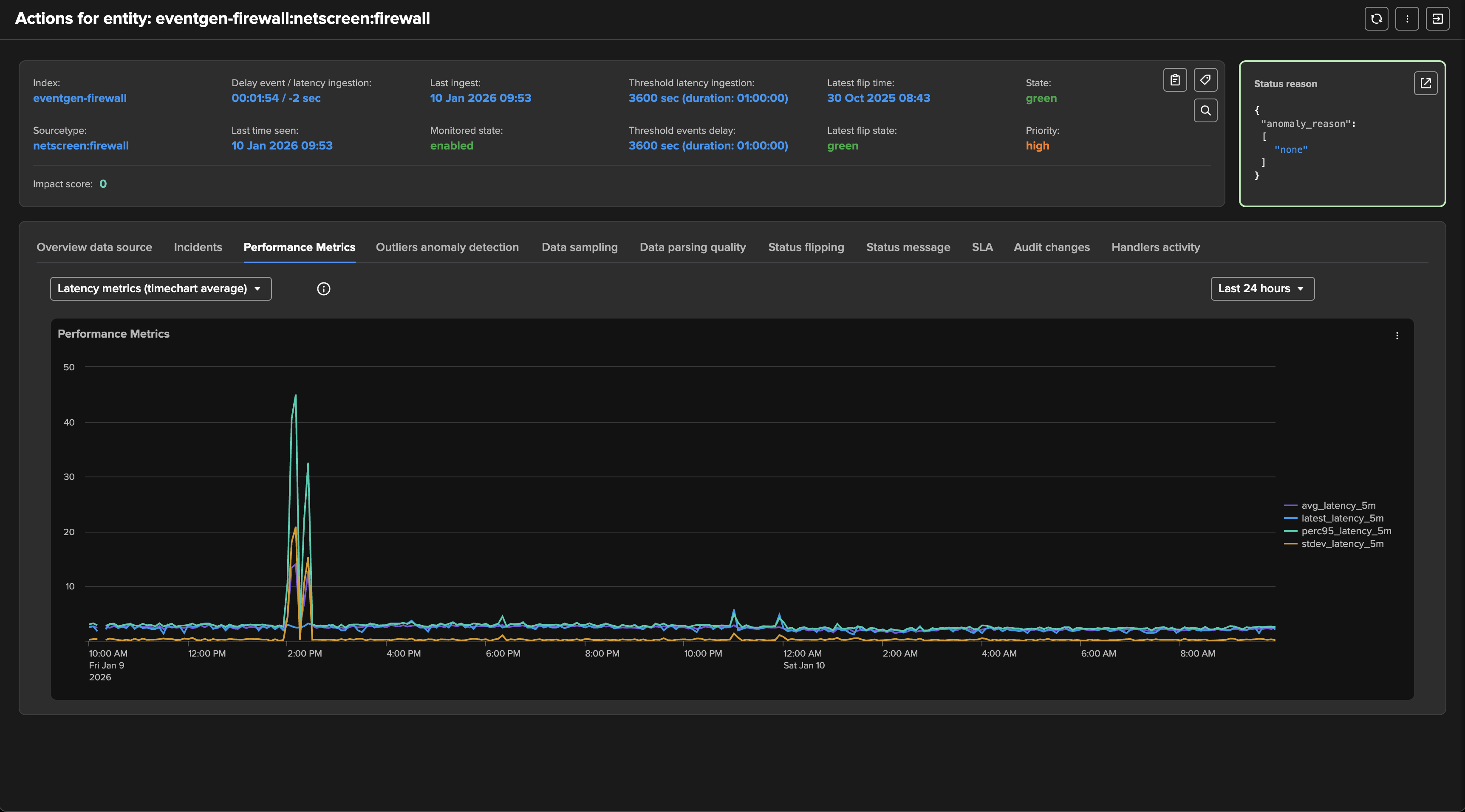Click the refresh icon in header
The height and width of the screenshot is (812, 1465).
(x=1376, y=19)
